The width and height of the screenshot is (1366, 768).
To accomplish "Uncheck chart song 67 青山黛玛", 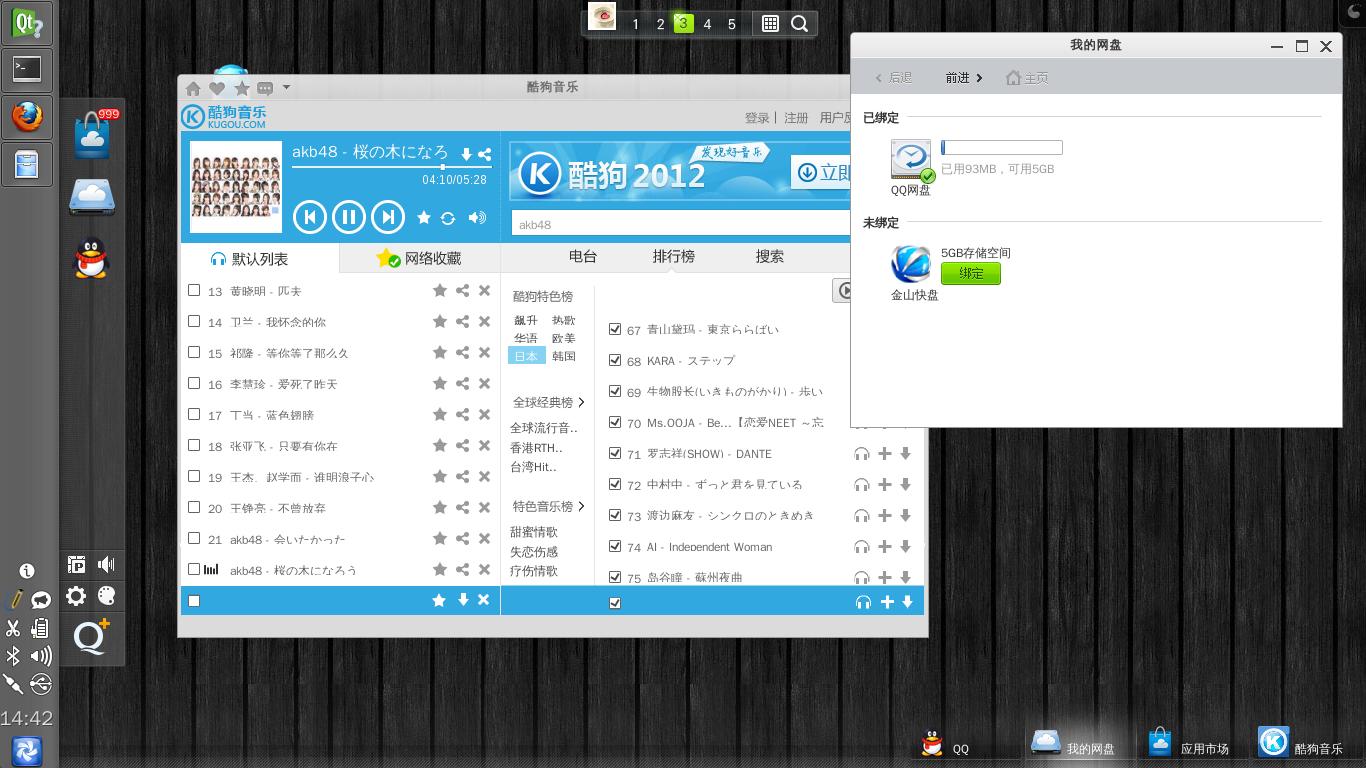I will (615, 329).
